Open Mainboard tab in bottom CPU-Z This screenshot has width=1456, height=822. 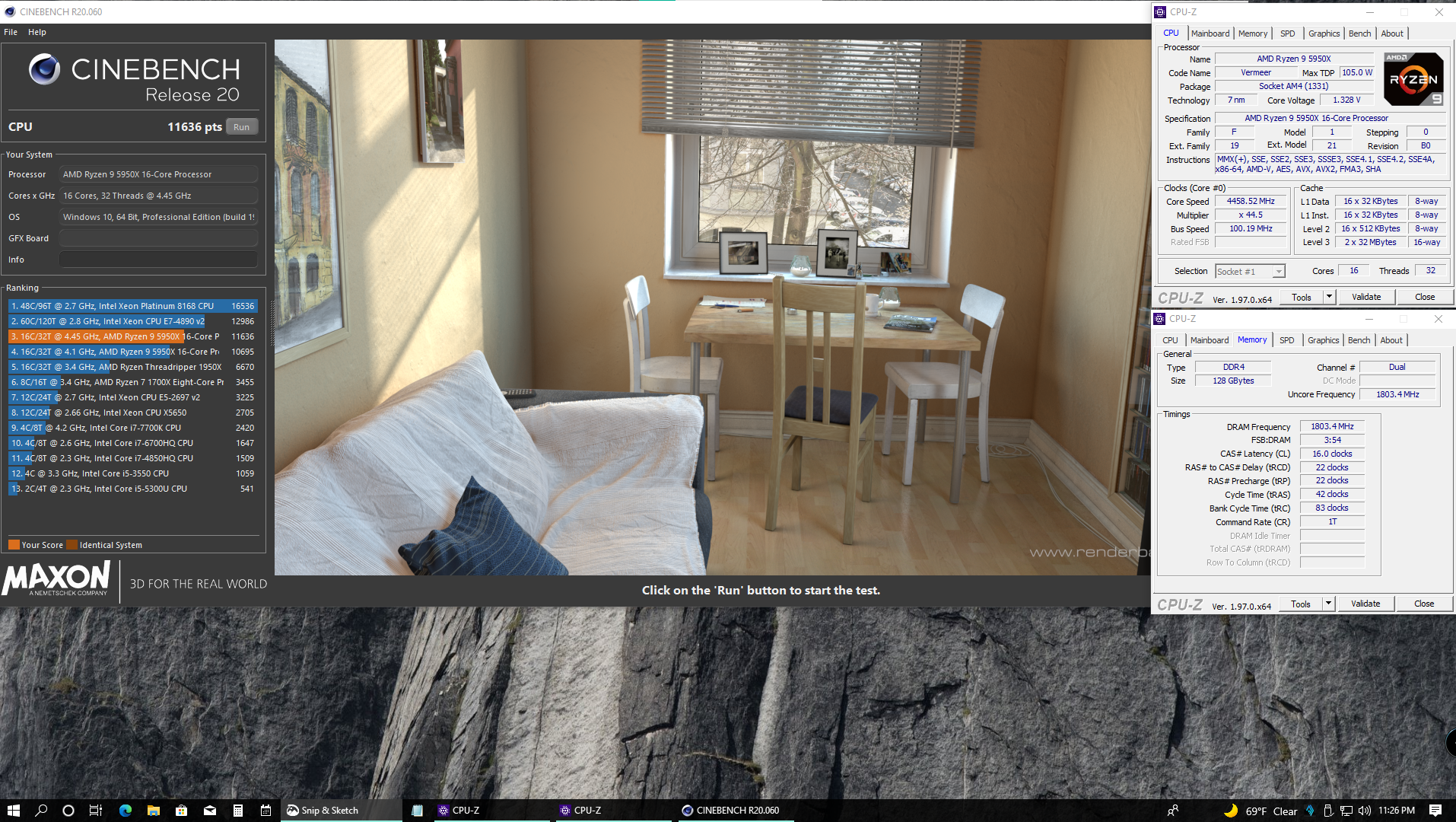(1210, 340)
